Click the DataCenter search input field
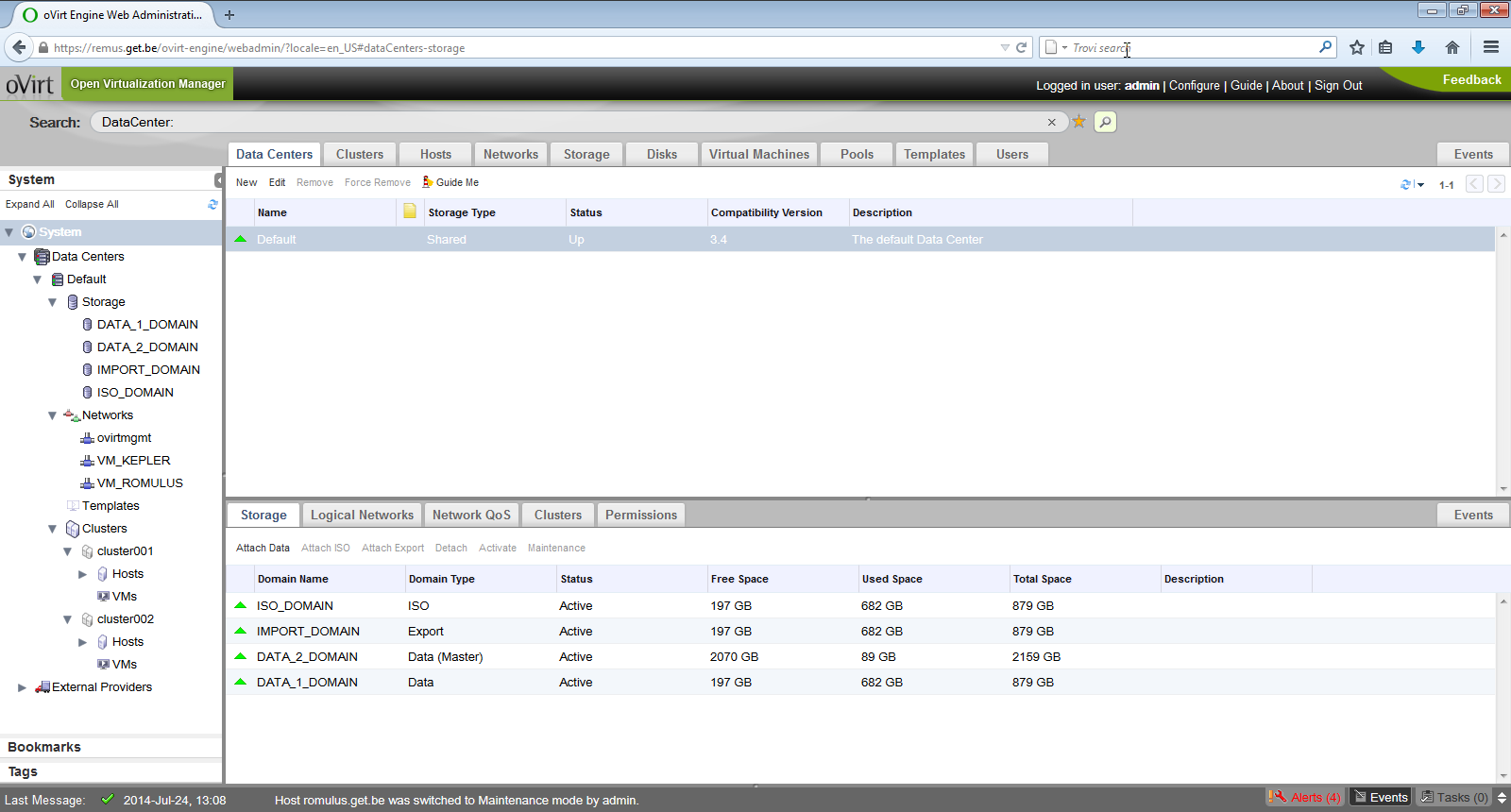 click(x=567, y=122)
